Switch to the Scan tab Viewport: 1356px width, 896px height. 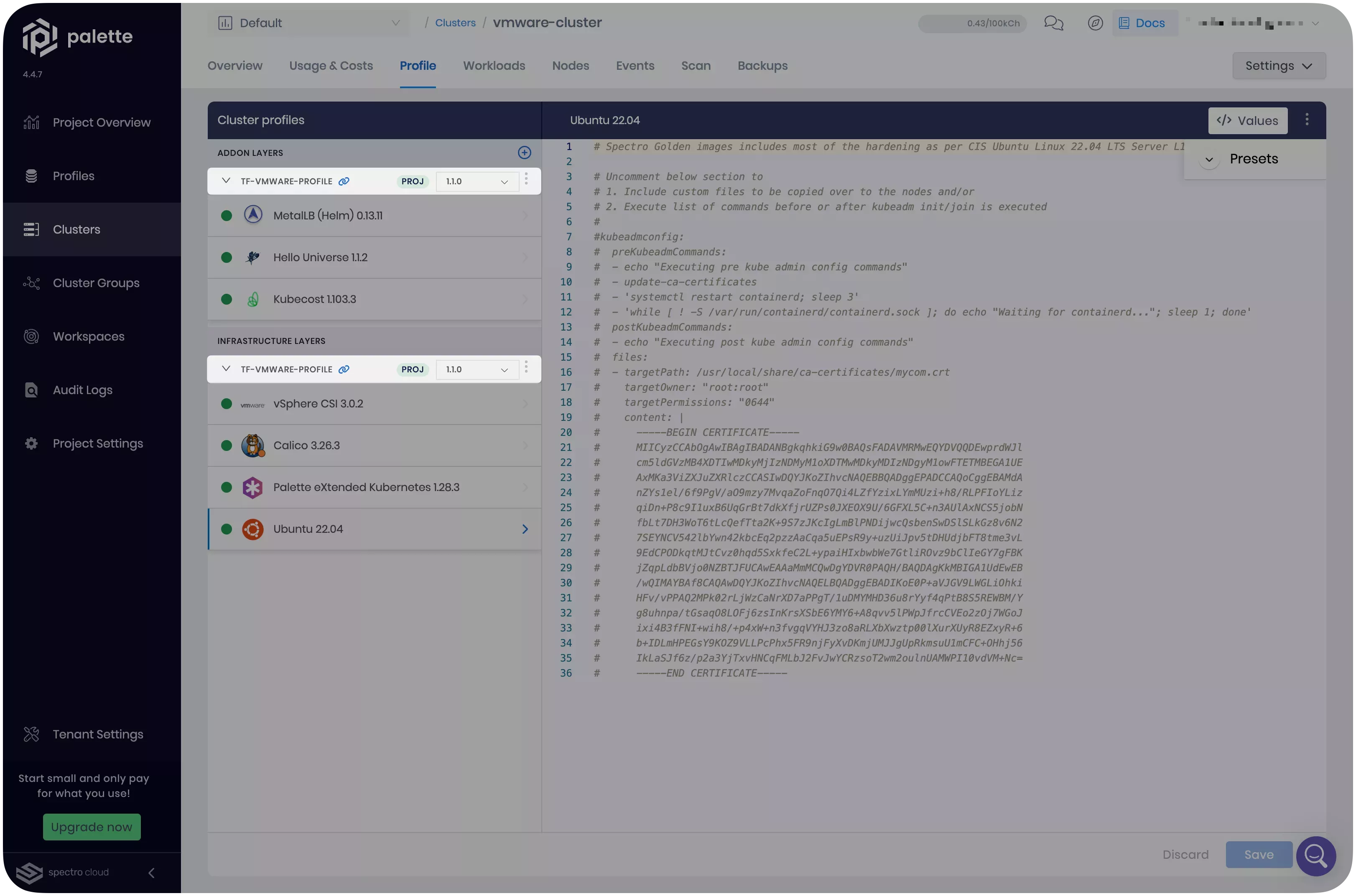[x=696, y=66]
